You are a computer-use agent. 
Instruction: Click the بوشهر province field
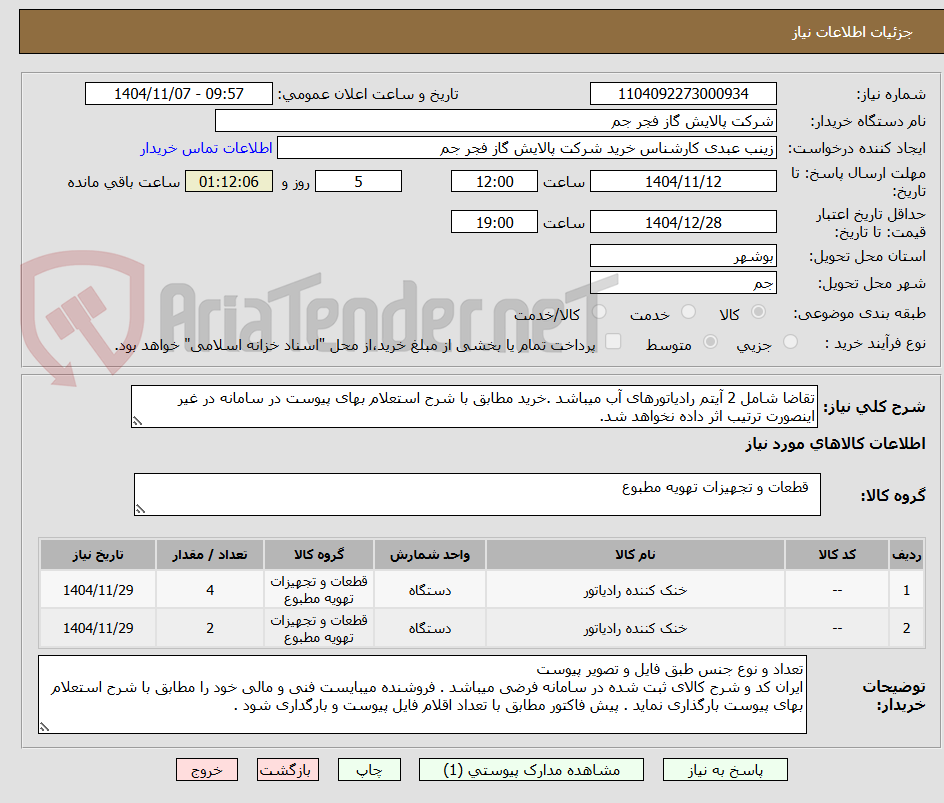(x=683, y=255)
